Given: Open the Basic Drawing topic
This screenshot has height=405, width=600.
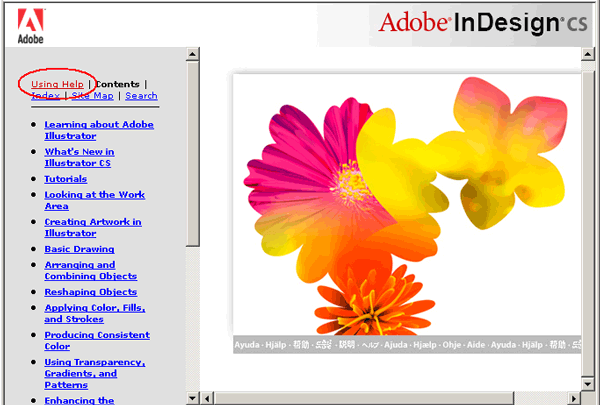Looking at the screenshot, I should coord(79,249).
